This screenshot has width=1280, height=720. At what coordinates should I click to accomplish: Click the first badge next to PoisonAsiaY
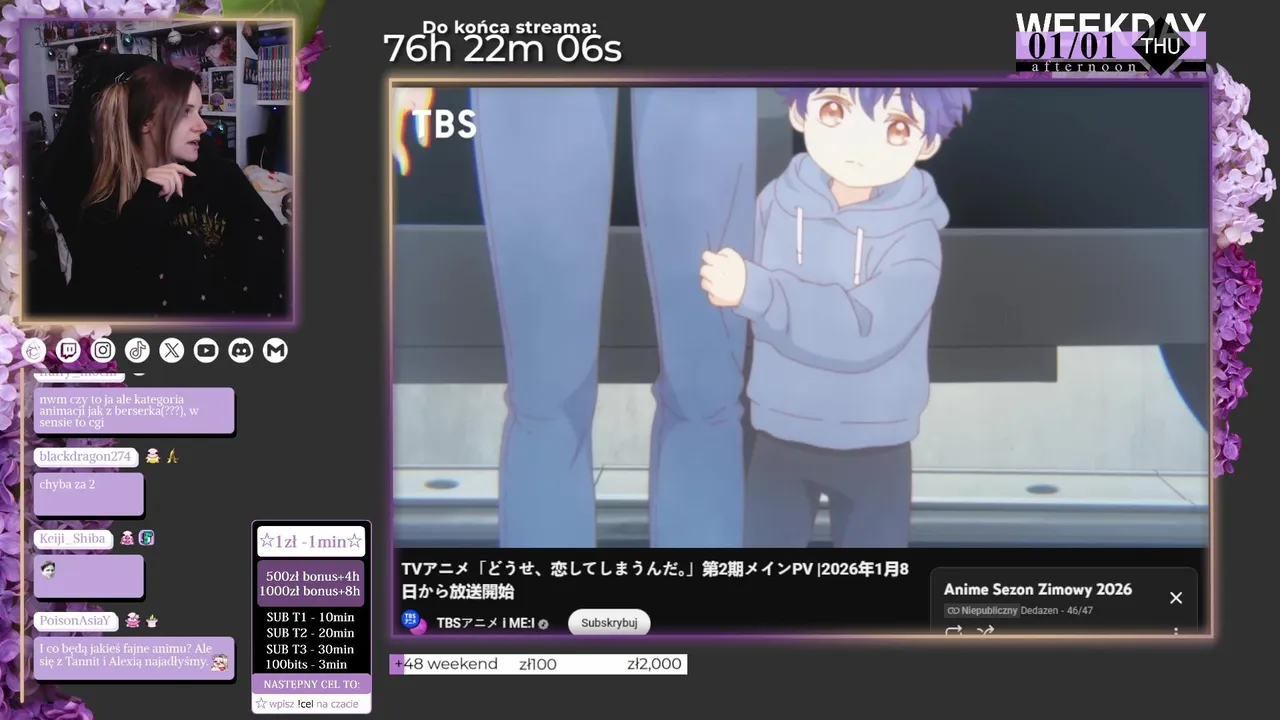[133, 621]
